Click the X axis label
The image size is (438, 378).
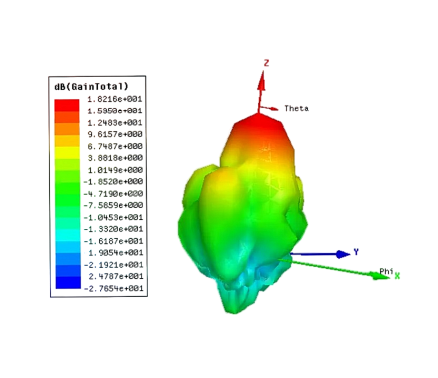[397, 276]
